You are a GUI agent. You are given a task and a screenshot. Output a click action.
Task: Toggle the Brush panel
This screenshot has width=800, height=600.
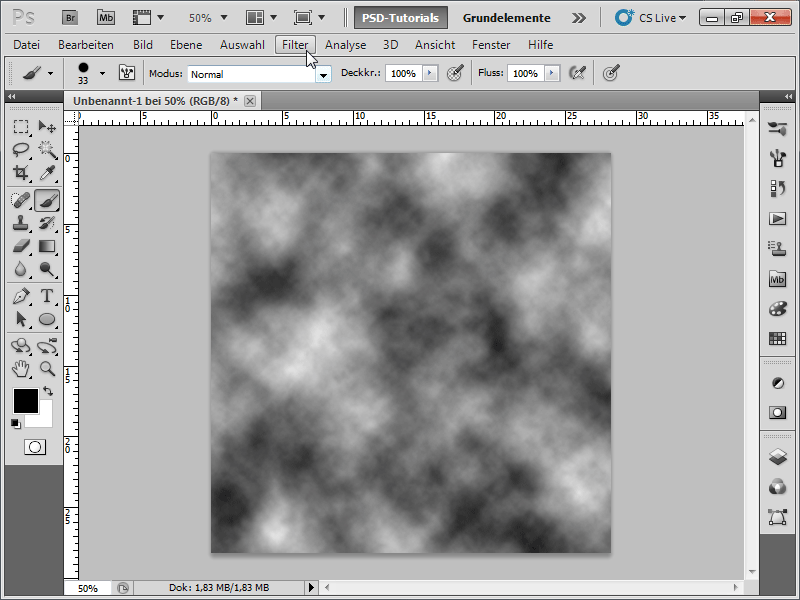click(127, 73)
